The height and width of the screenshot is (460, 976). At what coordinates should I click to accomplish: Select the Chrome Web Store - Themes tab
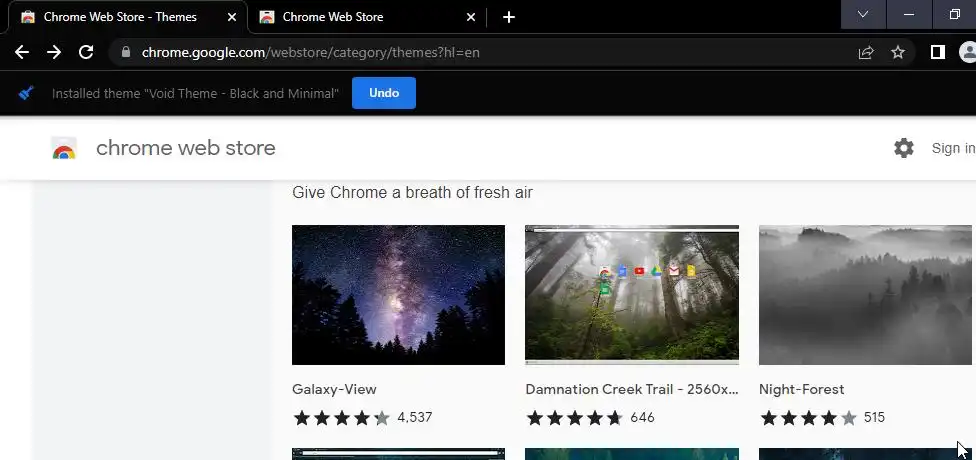coord(120,16)
